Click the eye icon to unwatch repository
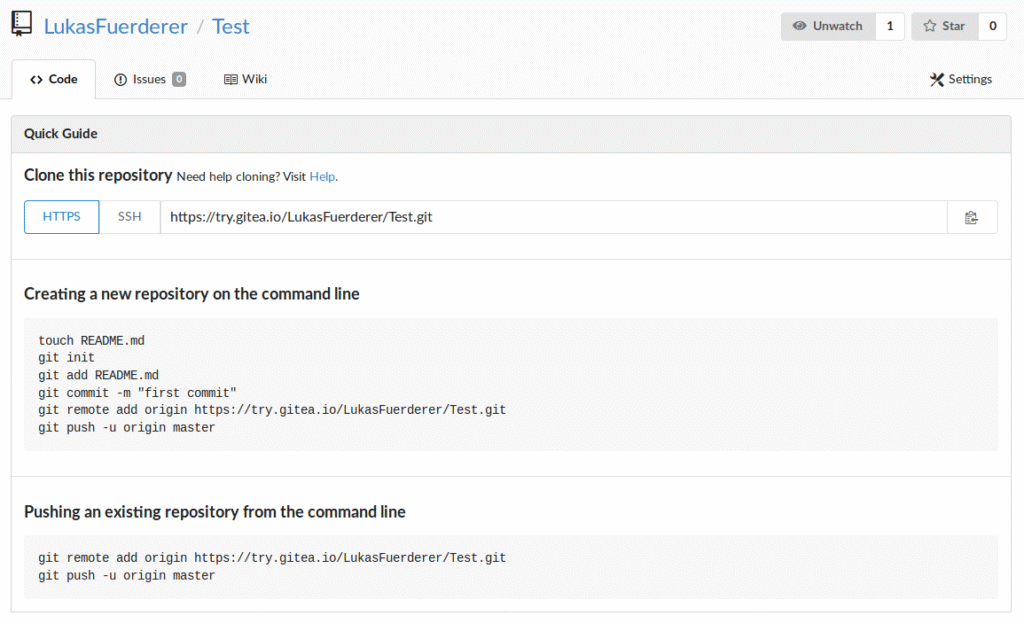 point(799,26)
